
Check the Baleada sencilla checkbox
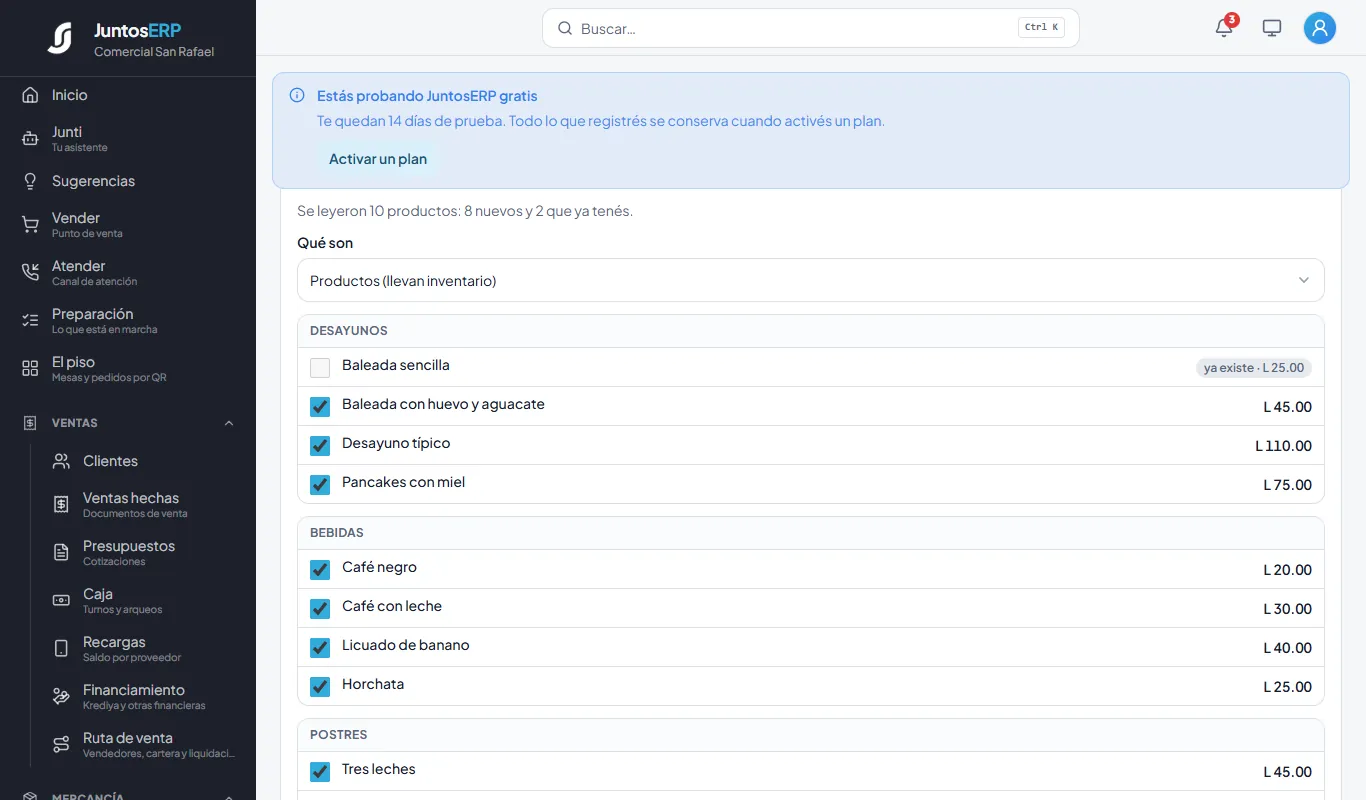[x=320, y=368]
